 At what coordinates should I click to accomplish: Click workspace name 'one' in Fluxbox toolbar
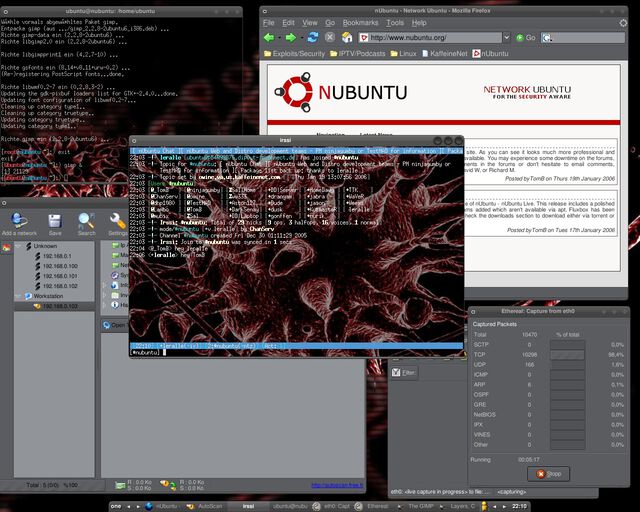(x=116, y=506)
